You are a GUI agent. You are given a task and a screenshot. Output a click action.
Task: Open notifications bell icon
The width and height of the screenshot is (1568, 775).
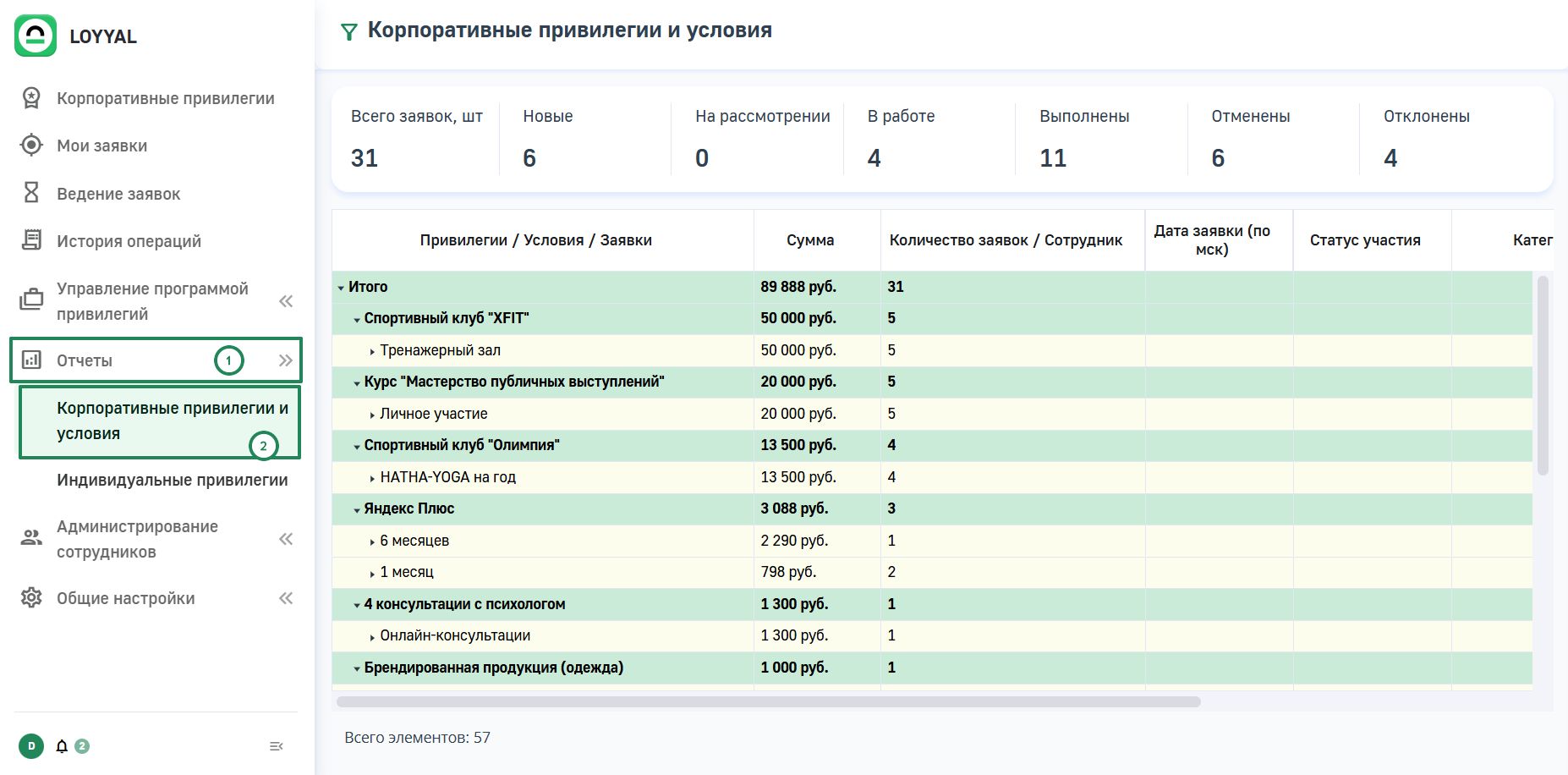click(x=62, y=746)
